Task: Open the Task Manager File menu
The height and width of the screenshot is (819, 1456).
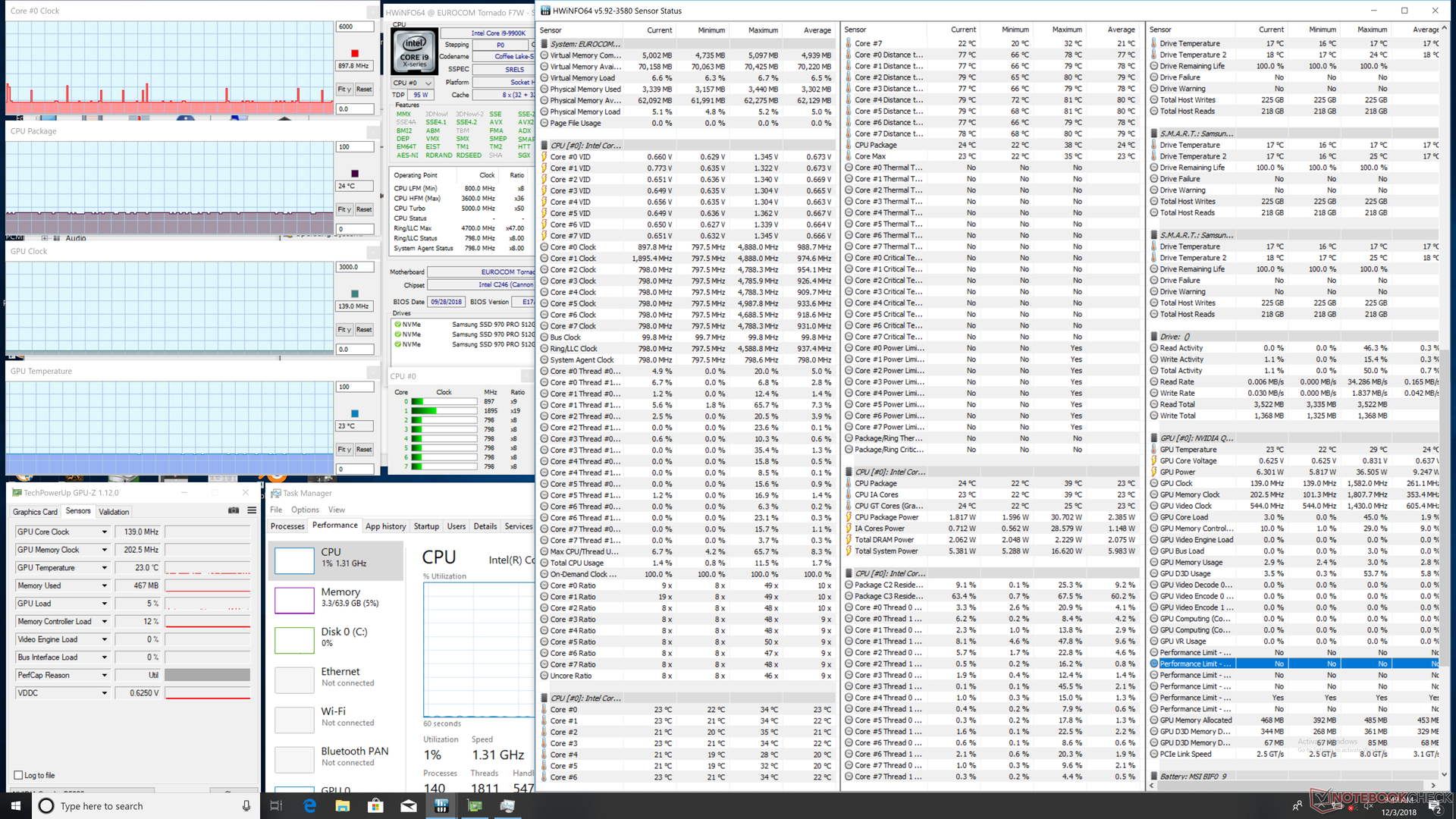Action: pos(276,510)
